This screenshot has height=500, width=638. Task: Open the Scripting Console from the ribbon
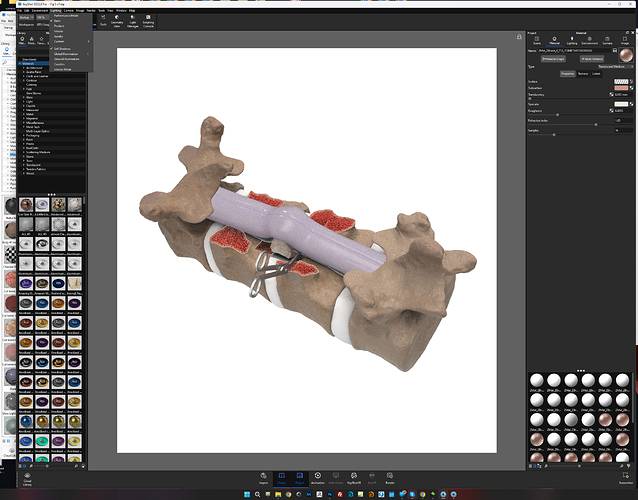point(148,21)
